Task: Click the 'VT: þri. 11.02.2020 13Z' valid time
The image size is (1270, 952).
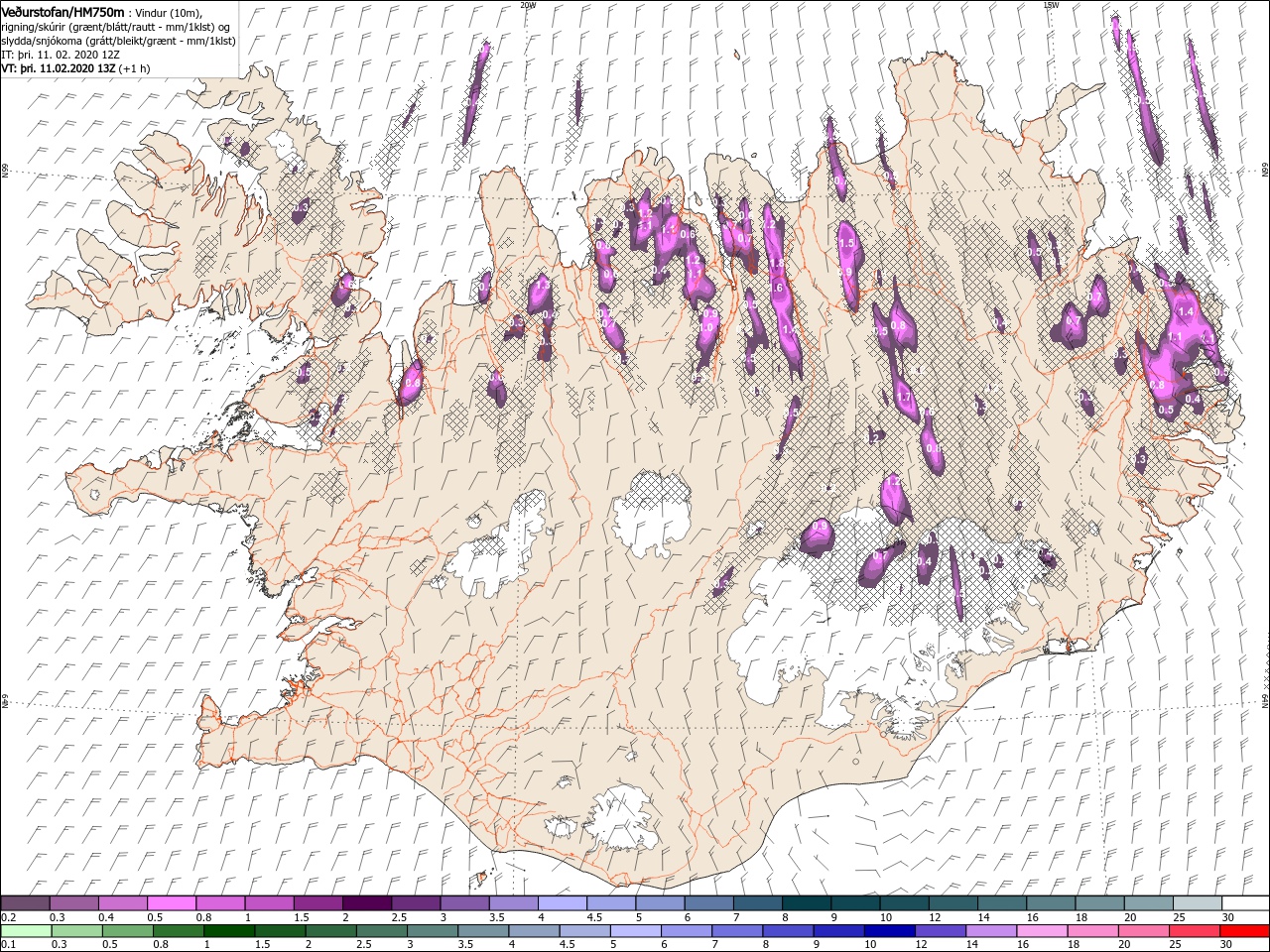Action: [x=59, y=68]
